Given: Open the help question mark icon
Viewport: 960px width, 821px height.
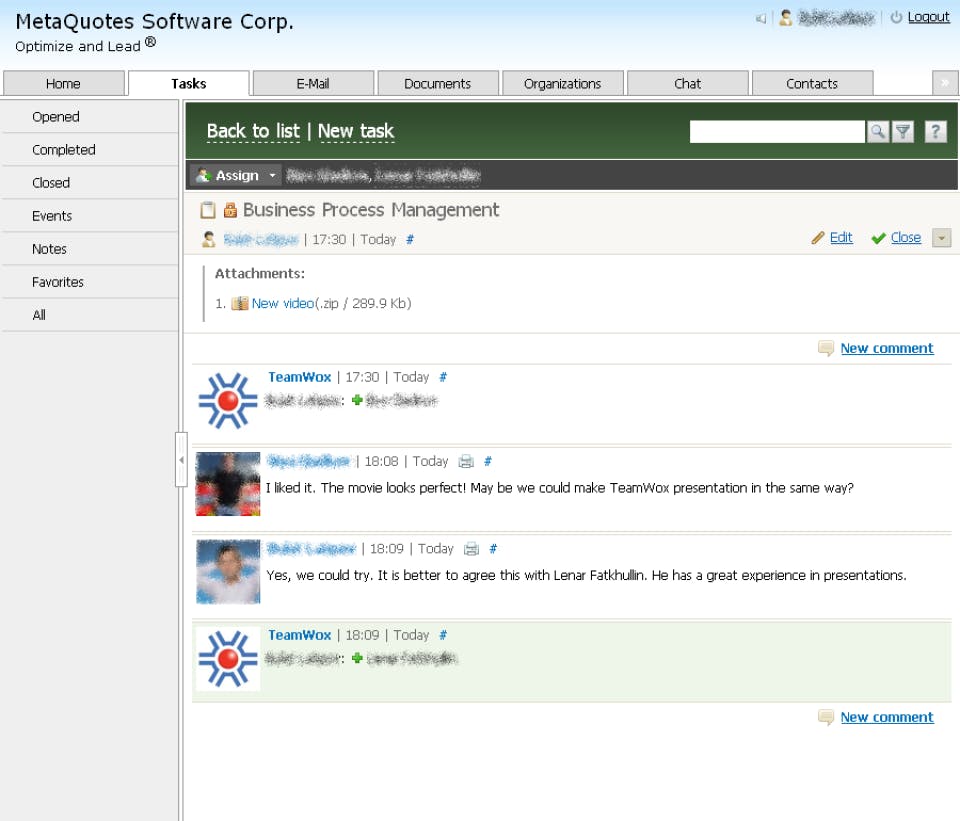Looking at the screenshot, I should [935, 132].
